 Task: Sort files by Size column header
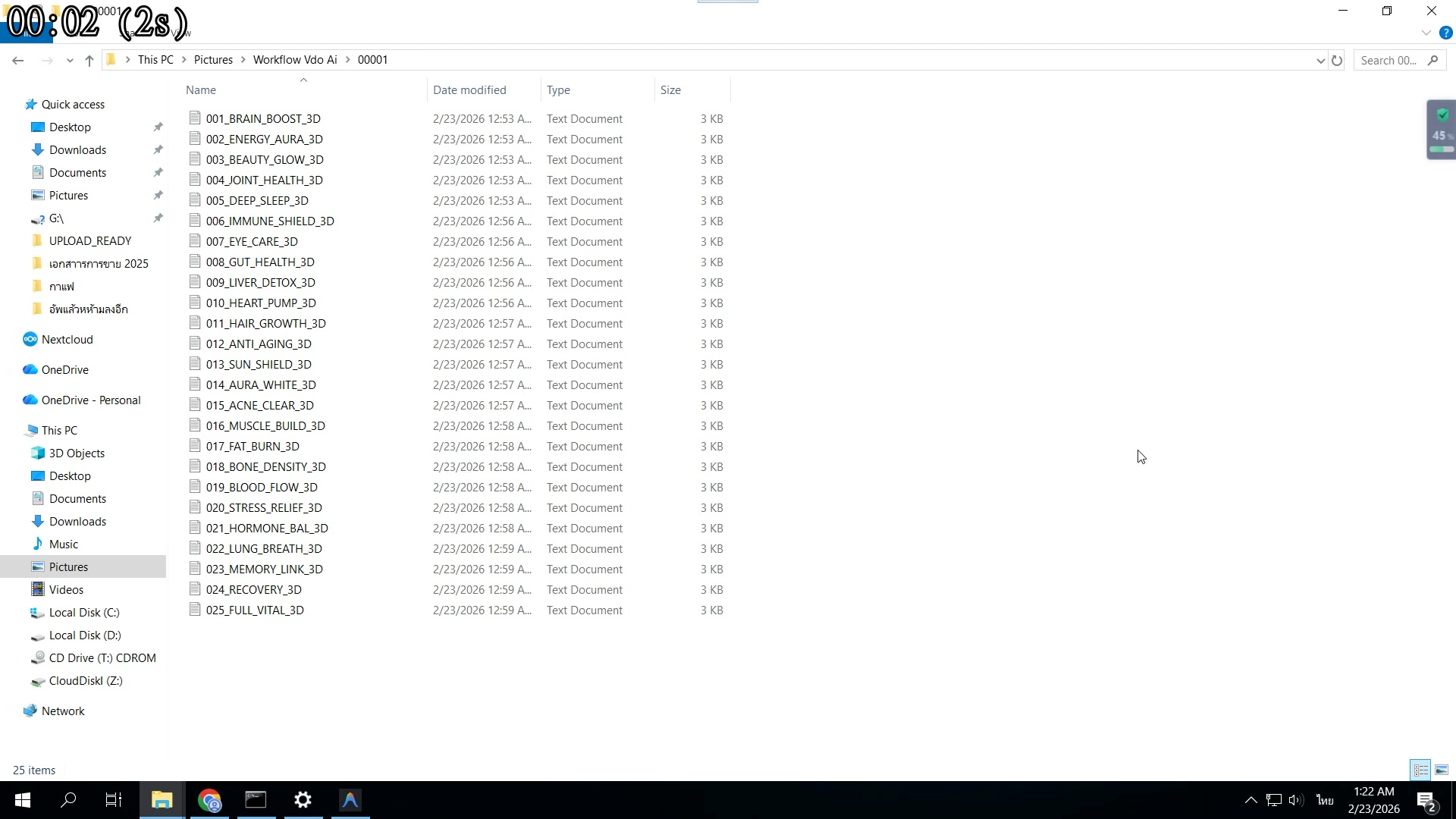(x=670, y=90)
